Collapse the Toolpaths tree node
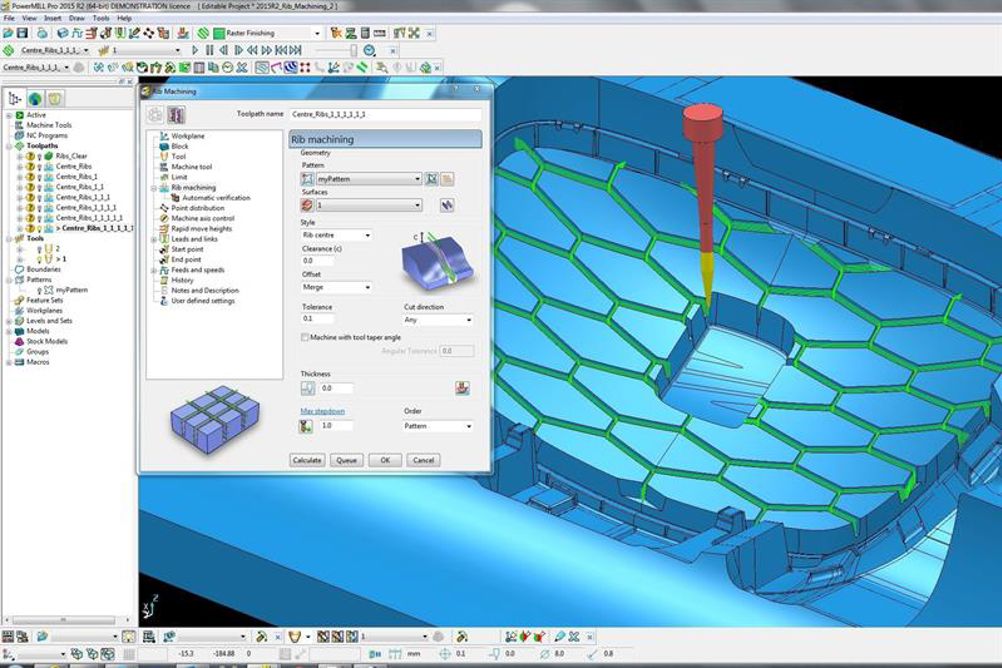Image resolution: width=1002 pixels, height=668 pixels. (9, 146)
